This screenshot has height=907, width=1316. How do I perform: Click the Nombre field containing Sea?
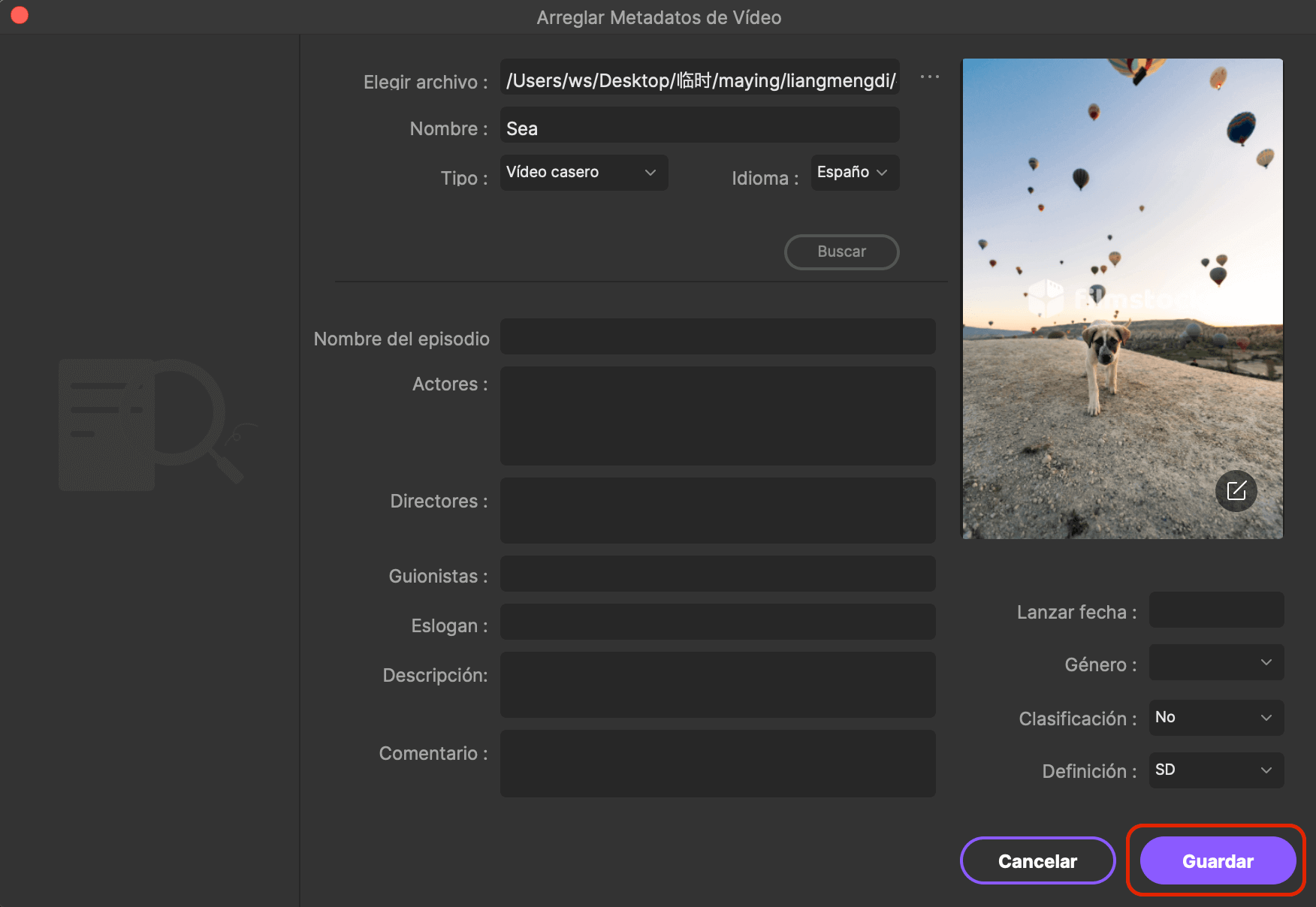point(699,125)
